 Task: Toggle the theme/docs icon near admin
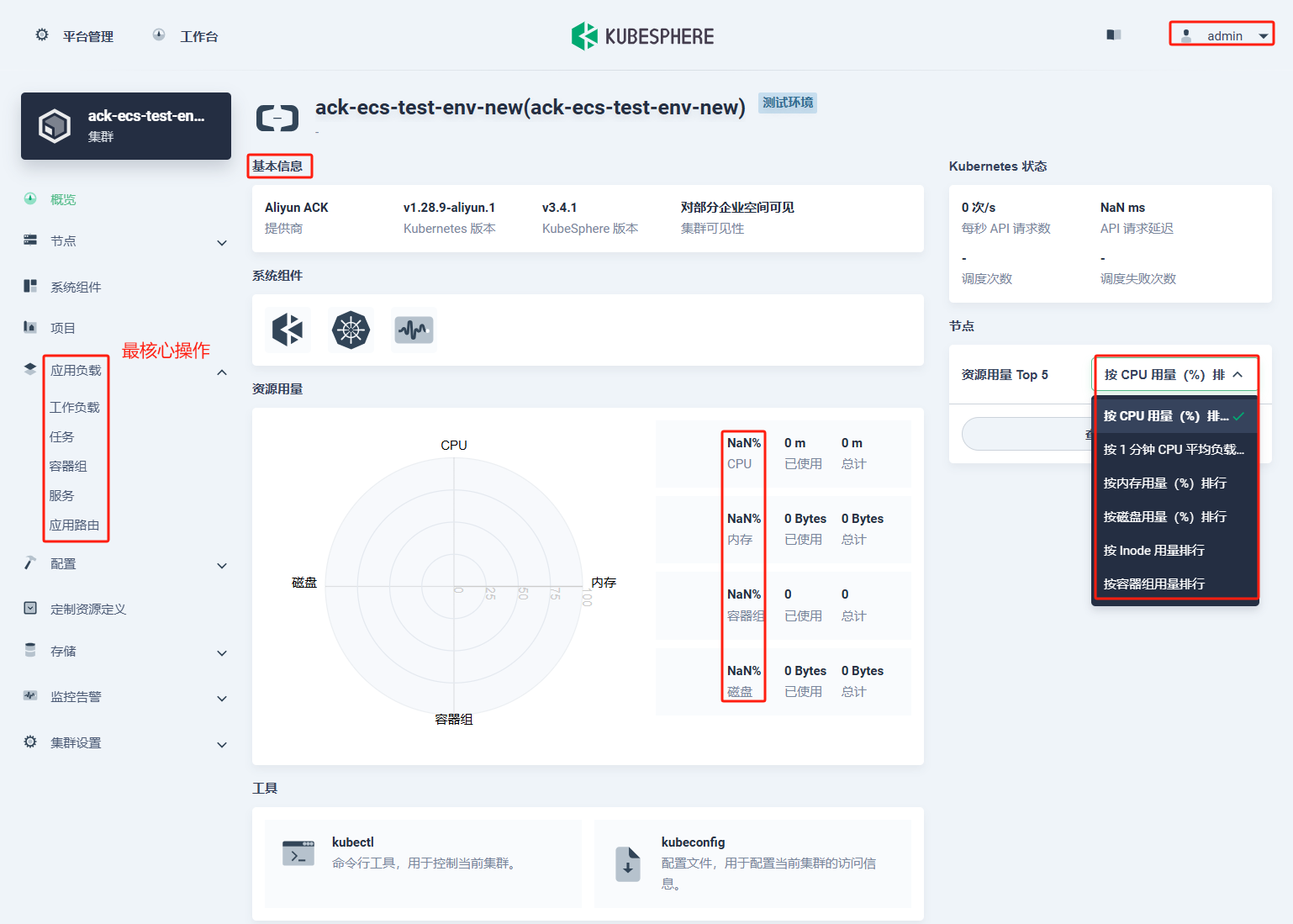(x=1114, y=34)
